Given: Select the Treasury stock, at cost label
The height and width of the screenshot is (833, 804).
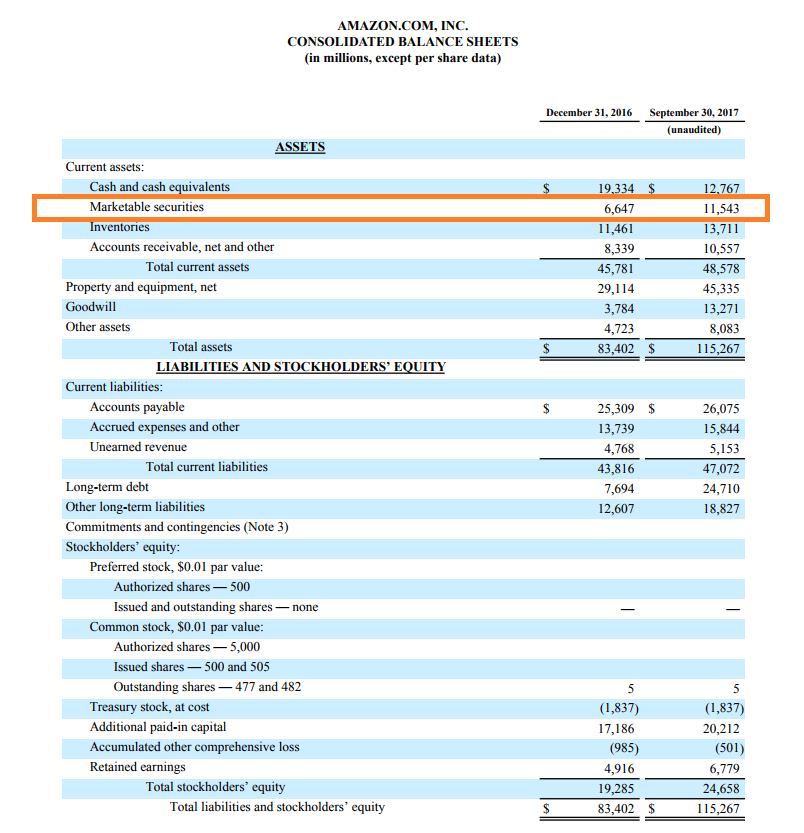Looking at the screenshot, I should point(149,707).
